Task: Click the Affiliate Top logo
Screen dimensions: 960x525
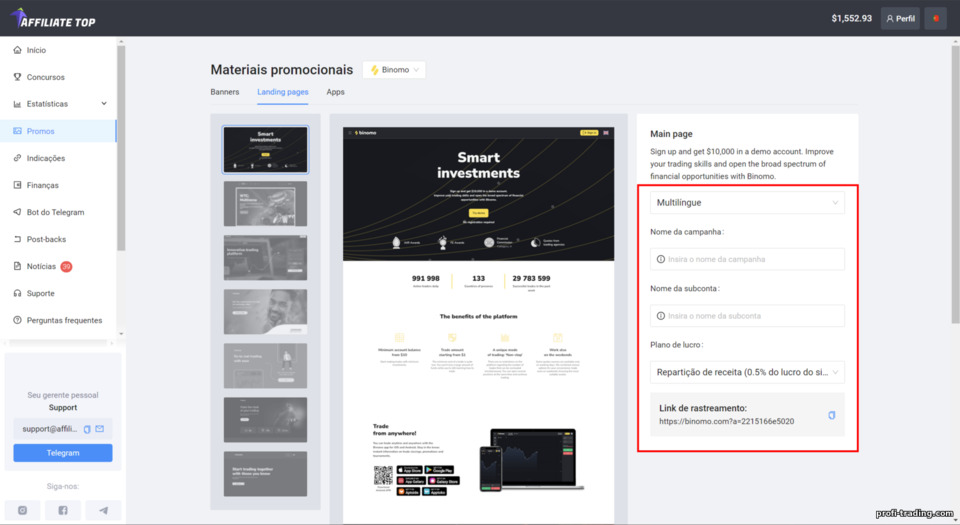Action: point(53,18)
